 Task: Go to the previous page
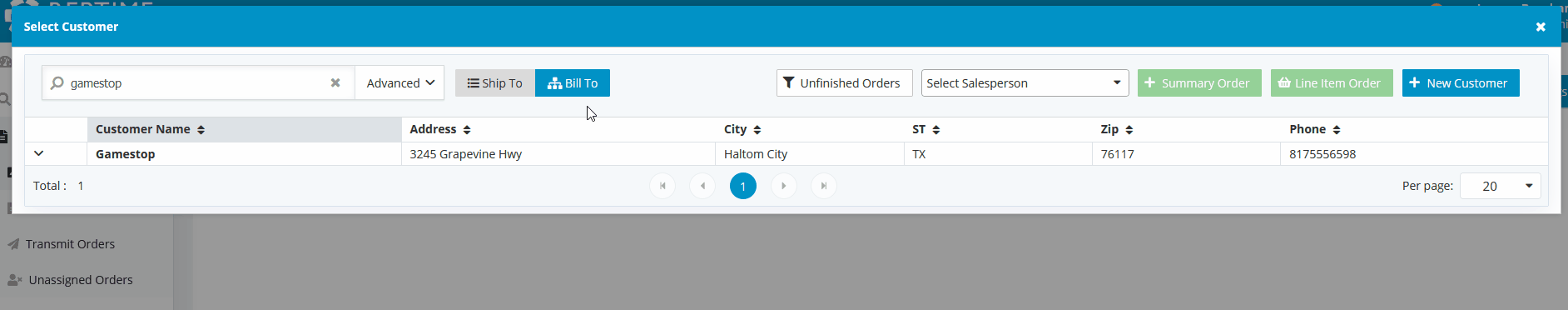[x=702, y=186]
